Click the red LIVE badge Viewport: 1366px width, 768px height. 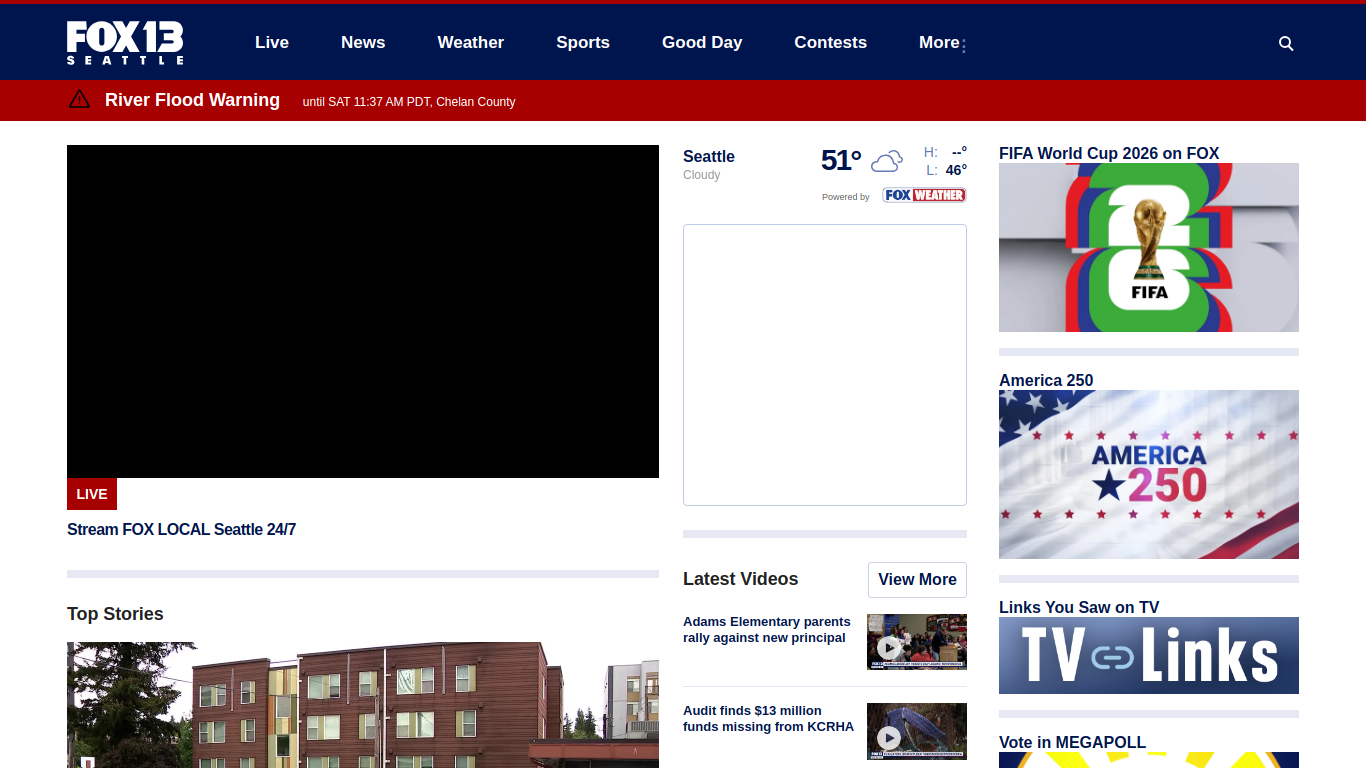click(92, 494)
